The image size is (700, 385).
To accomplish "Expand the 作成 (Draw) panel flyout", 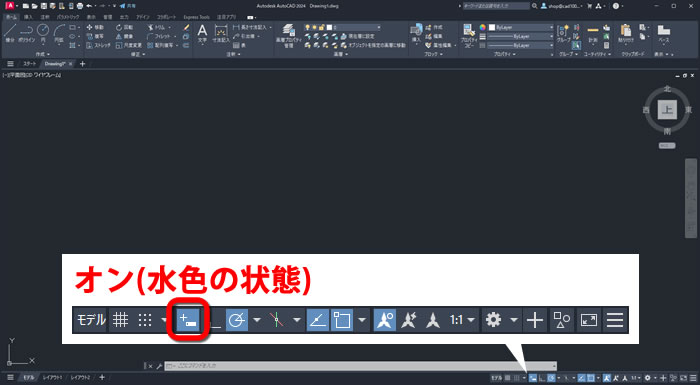I will click(43, 54).
